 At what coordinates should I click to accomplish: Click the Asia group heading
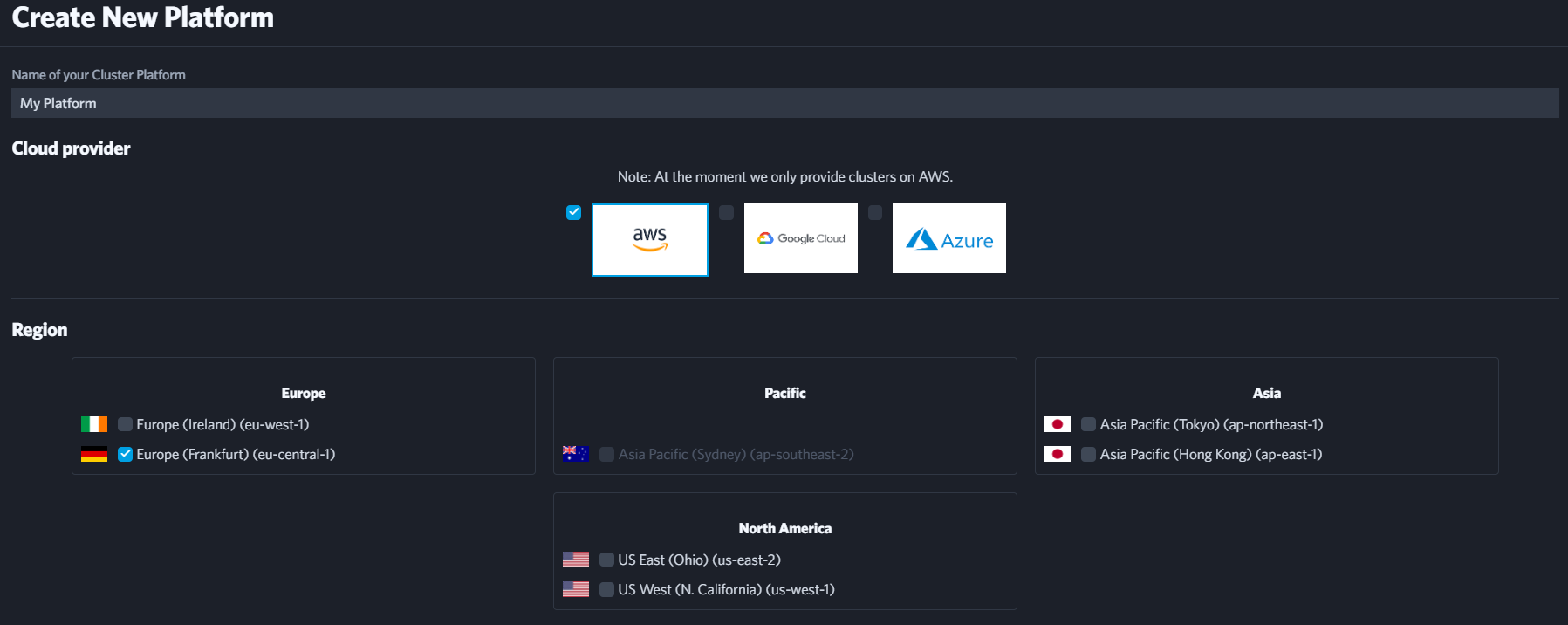tap(1267, 393)
